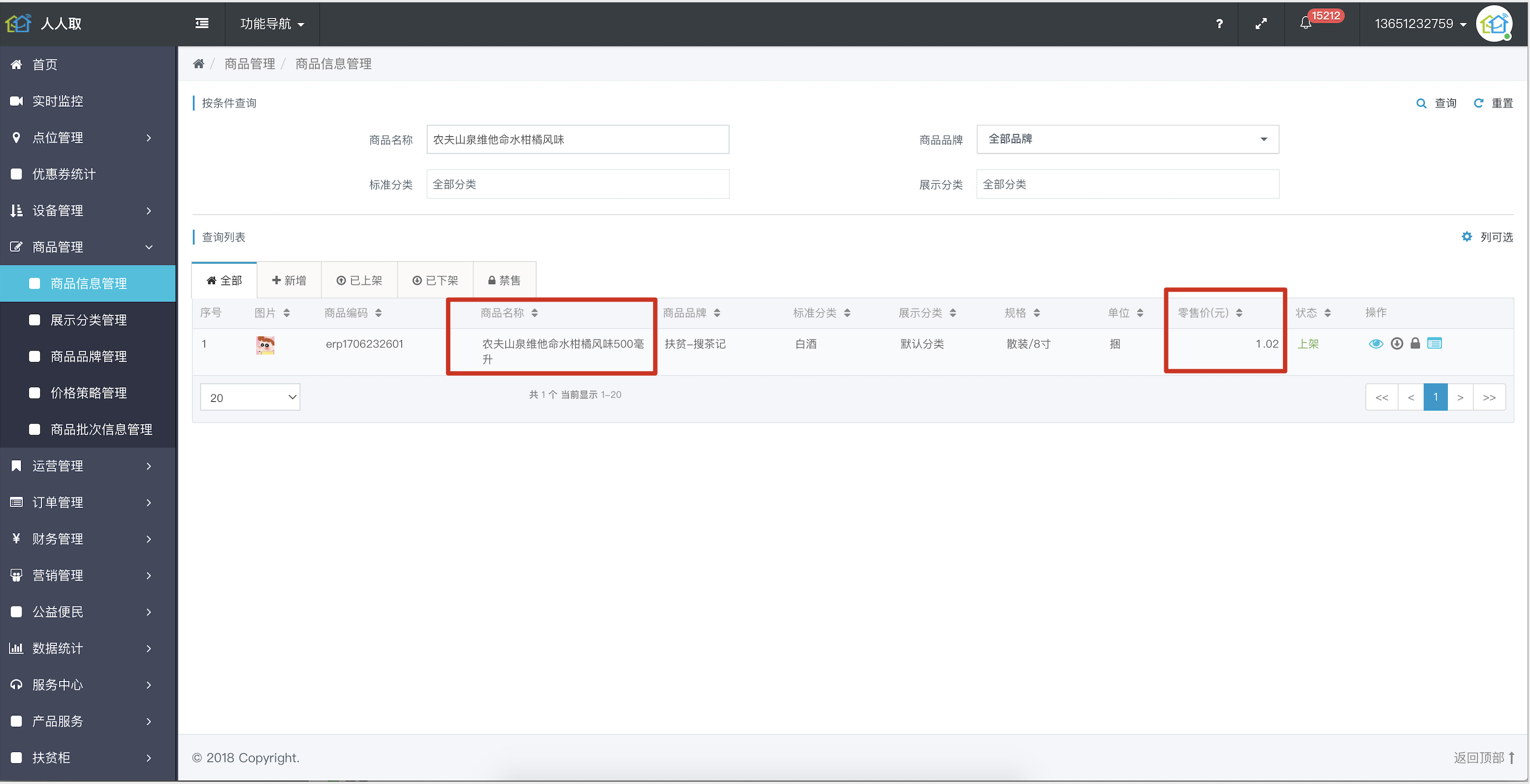This screenshot has width=1530, height=784.
Task: Expand 服务中心 sidebar menu
Action: pyautogui.click(x=88, y=685)
